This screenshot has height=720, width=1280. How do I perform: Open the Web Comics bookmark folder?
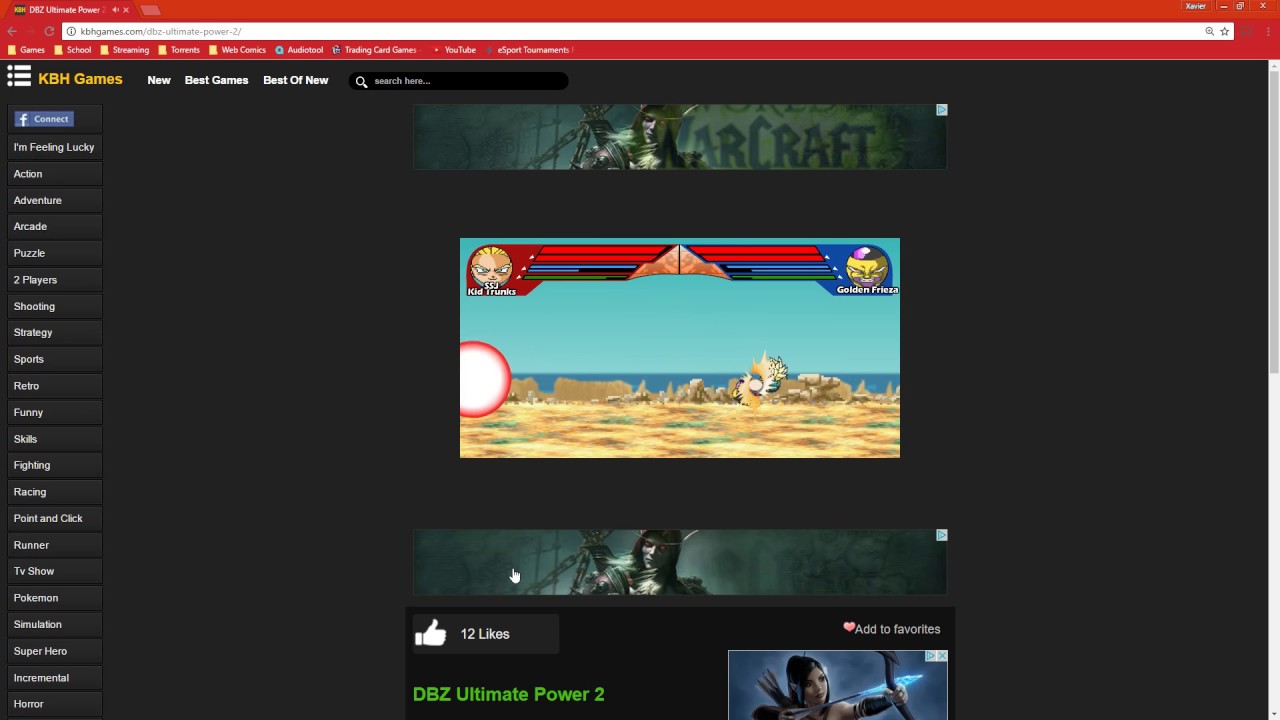point(237,50)
